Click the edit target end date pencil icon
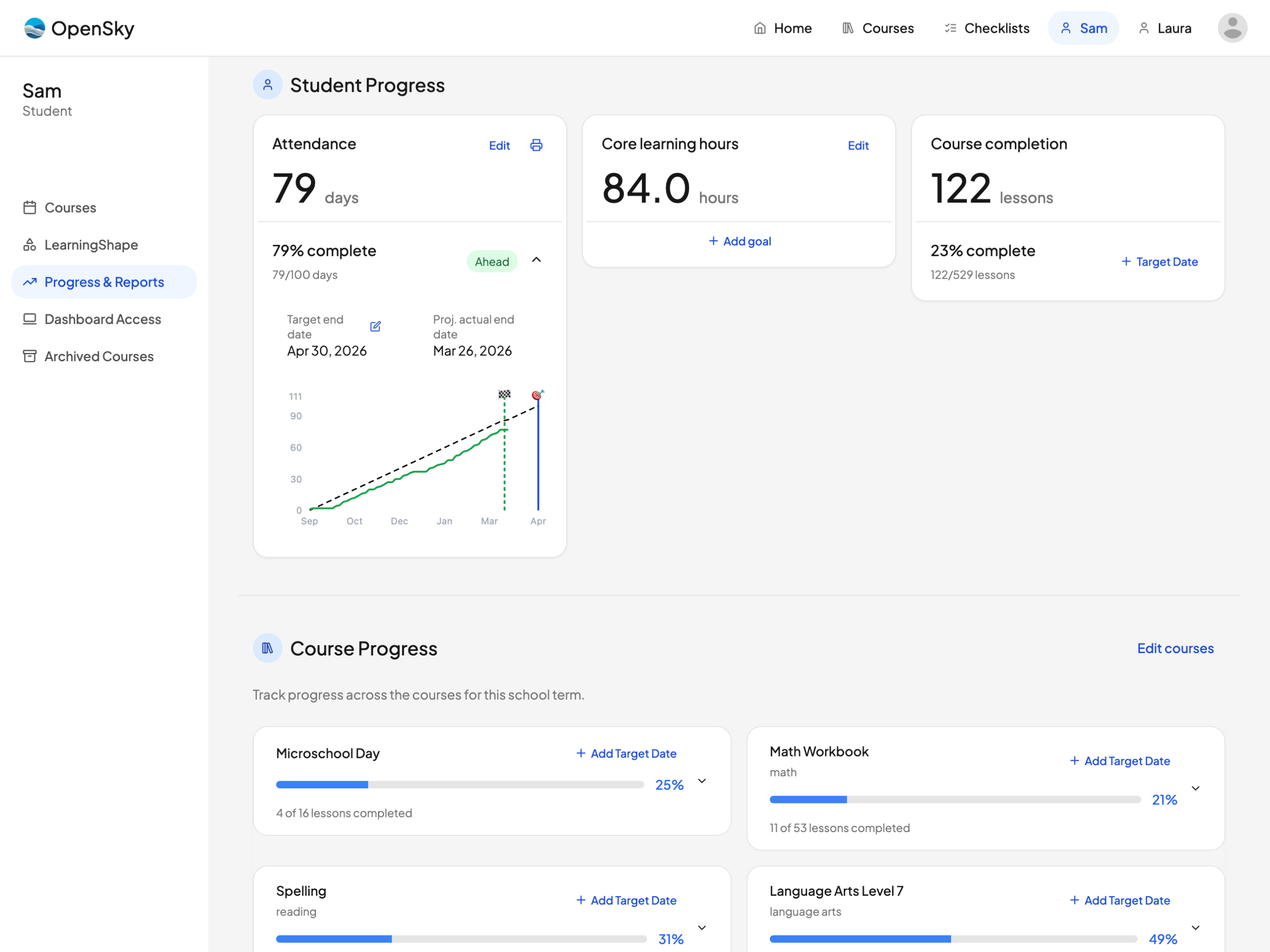 click(x=376, y=327)
